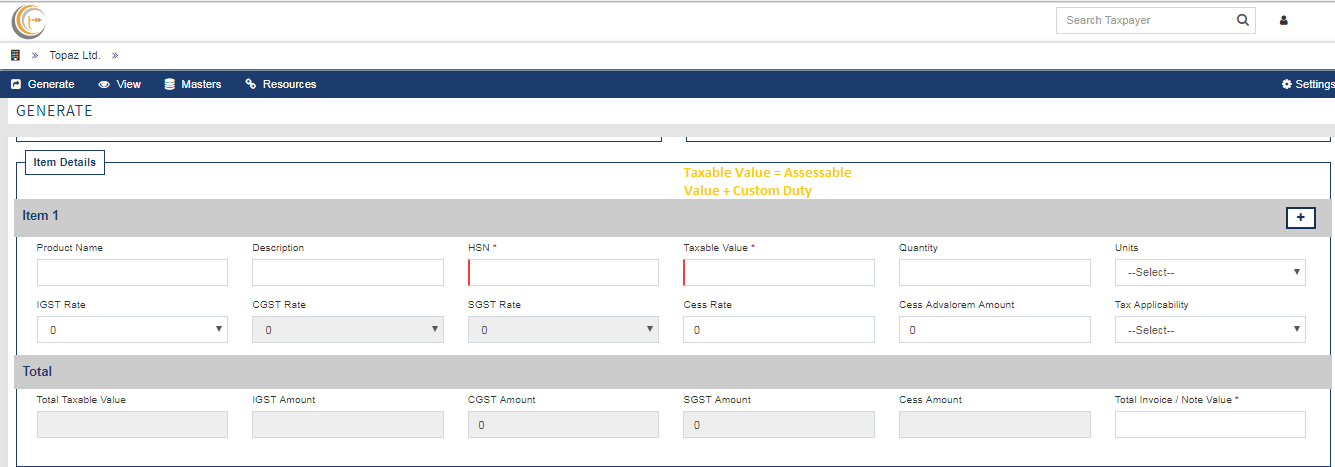The width and height of the screenshot is (1335, 467).
Task: Click the Product Name input field
Action: pos(132,272)
